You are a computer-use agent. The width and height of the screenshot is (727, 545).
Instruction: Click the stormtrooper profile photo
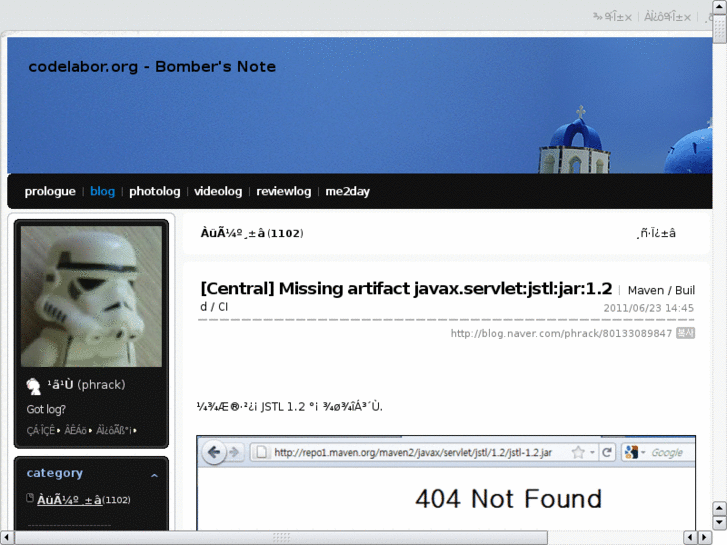tap(91, 296)
